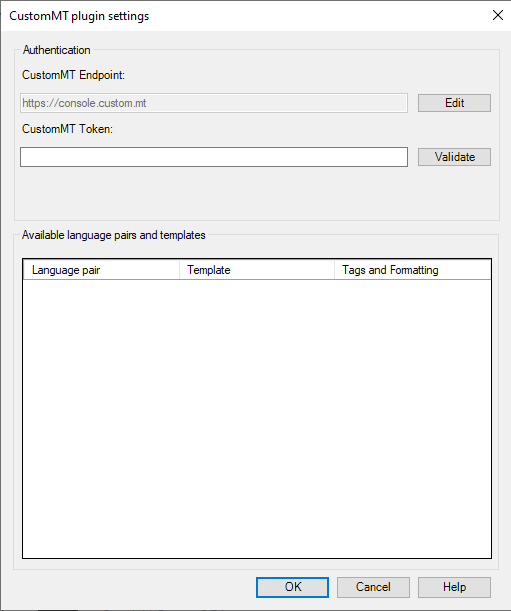This screenshot has height=611, width=511.
Task: Confirm settings with OK button
Action: [292, 587]
